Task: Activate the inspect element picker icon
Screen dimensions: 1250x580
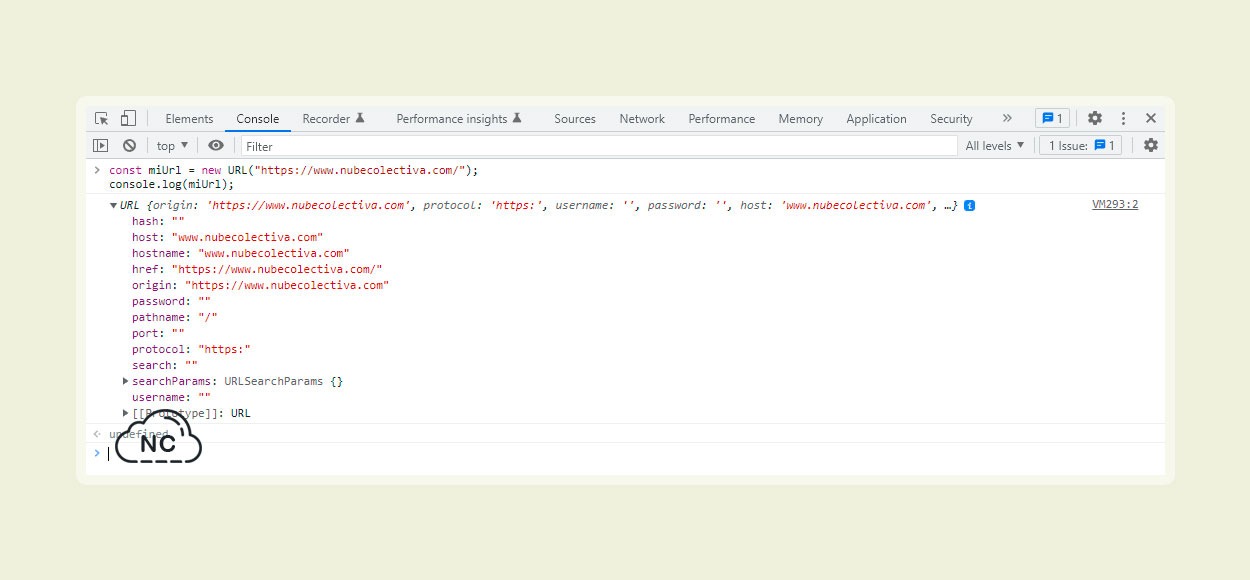Action: (x=101, y=118)
